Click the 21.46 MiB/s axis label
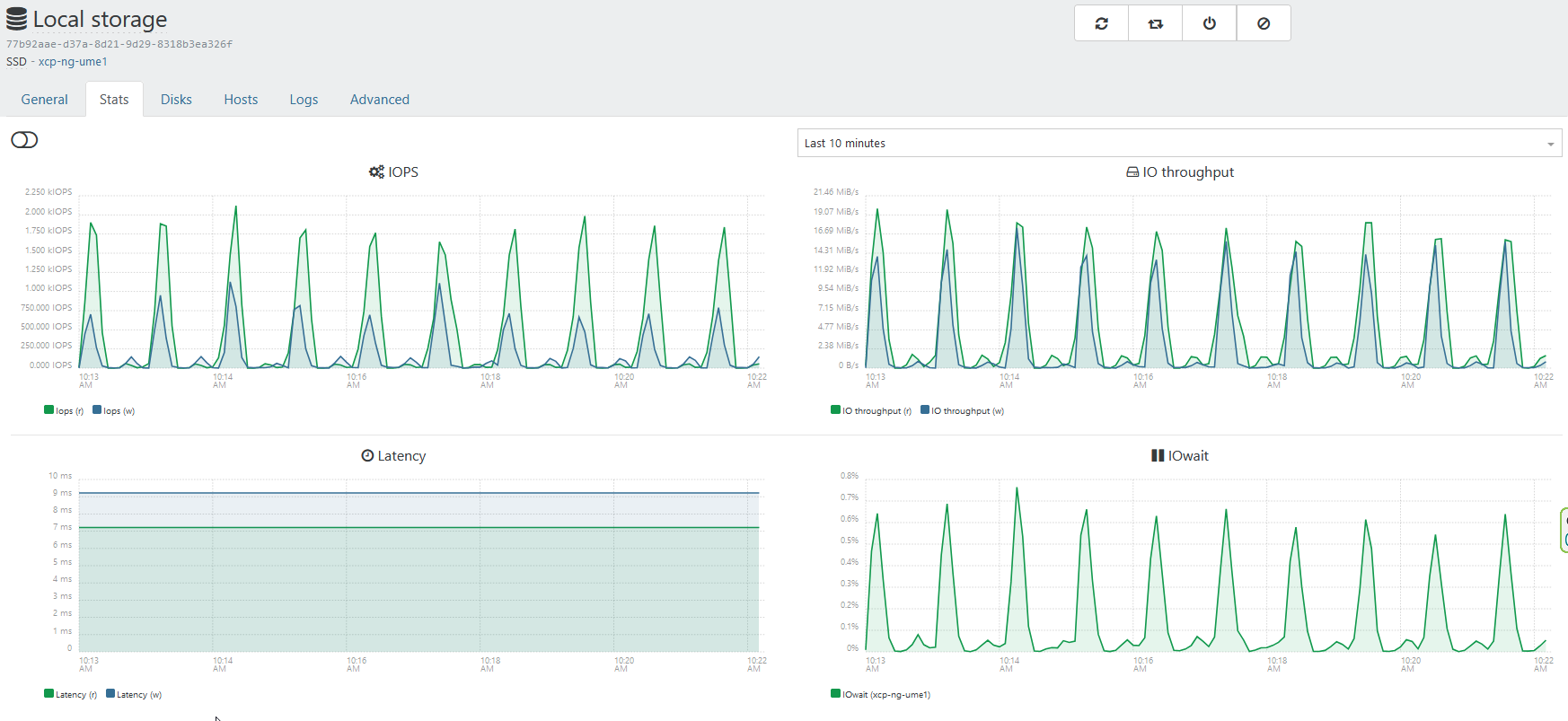The width and height of the screenshot is (1568, 721). [x=836, y=192]
